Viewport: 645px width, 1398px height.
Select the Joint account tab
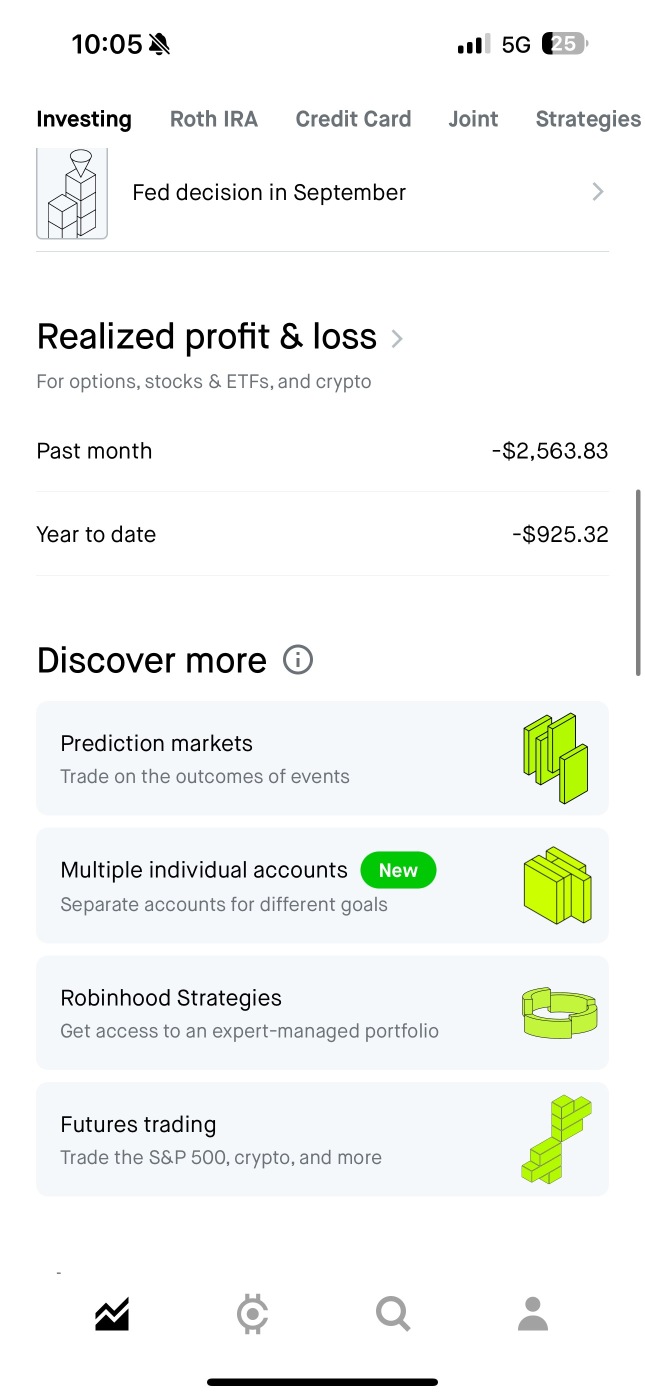click(x=473, y=119)
